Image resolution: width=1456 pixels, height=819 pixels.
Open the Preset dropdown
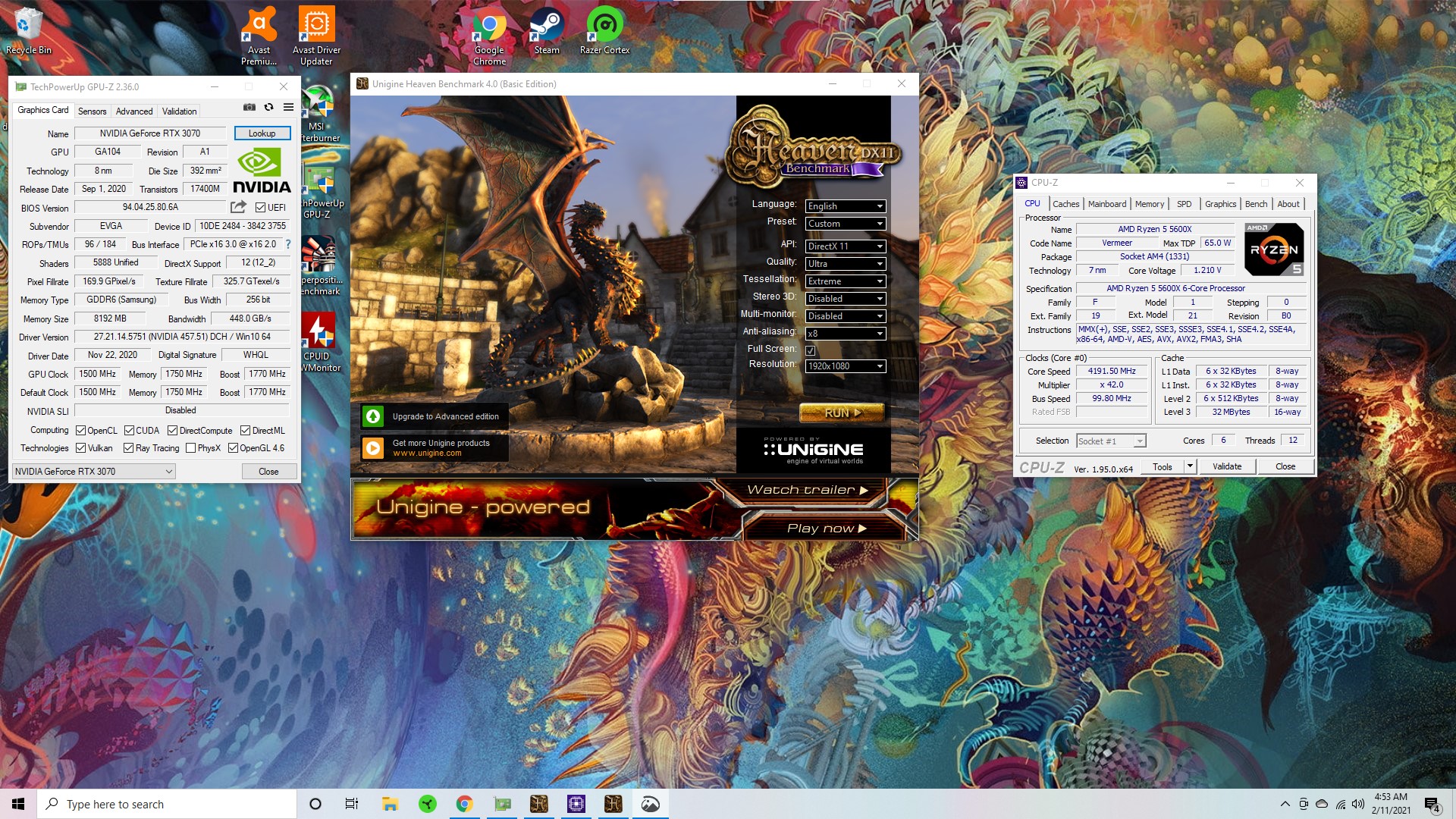point(845,223)
